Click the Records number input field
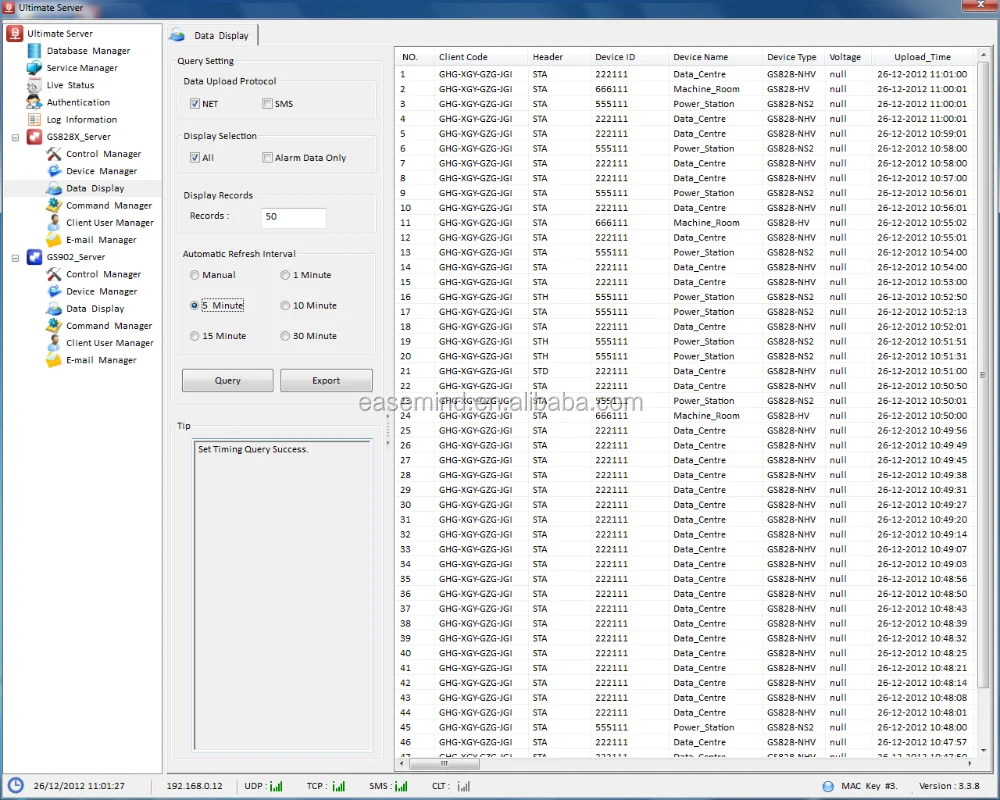Screen dimensions: 1000x800 [x=294, y=217]
